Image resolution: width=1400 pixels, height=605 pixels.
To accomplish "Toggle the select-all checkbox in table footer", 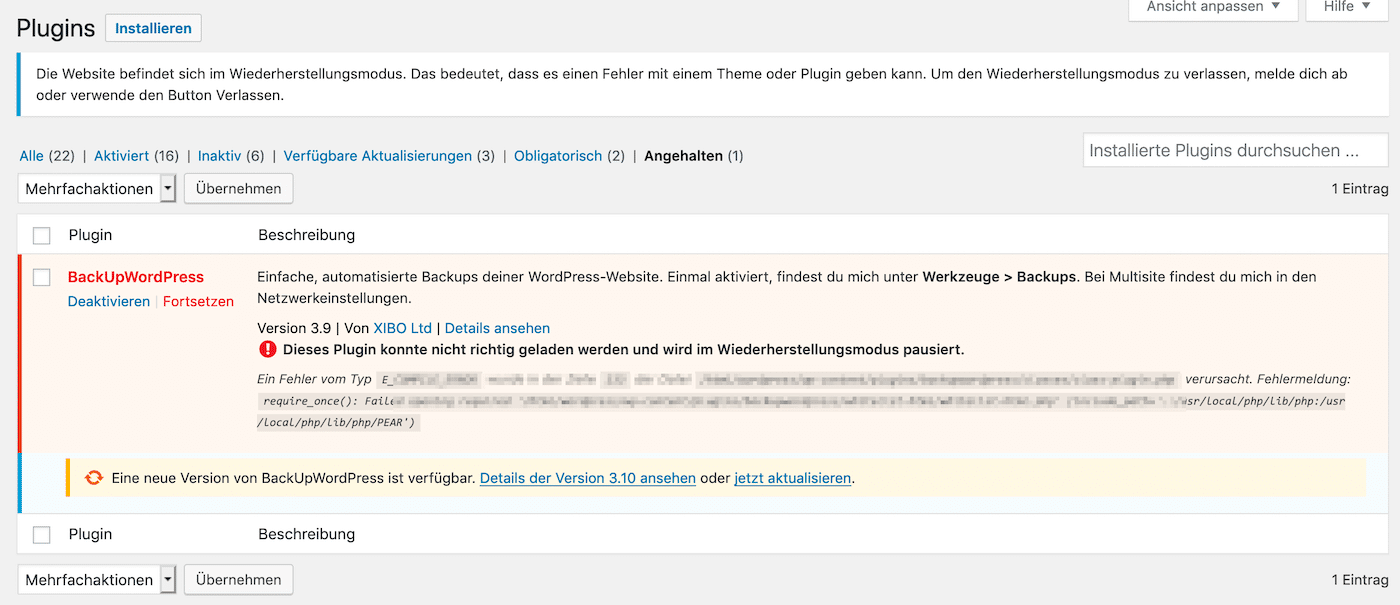I will [41, 535].
